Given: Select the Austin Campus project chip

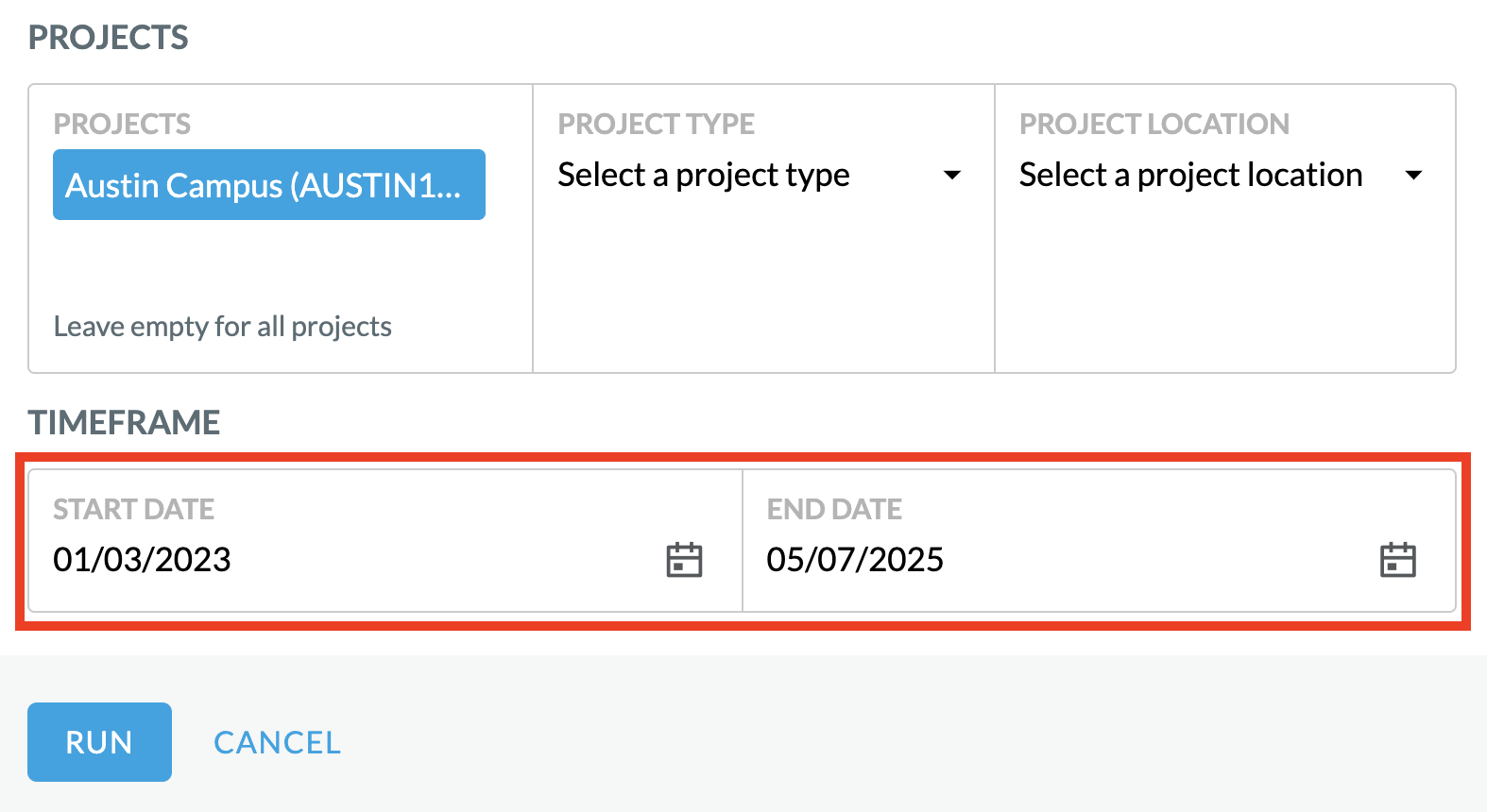Looking at the screenshot, I should point(269,185).
